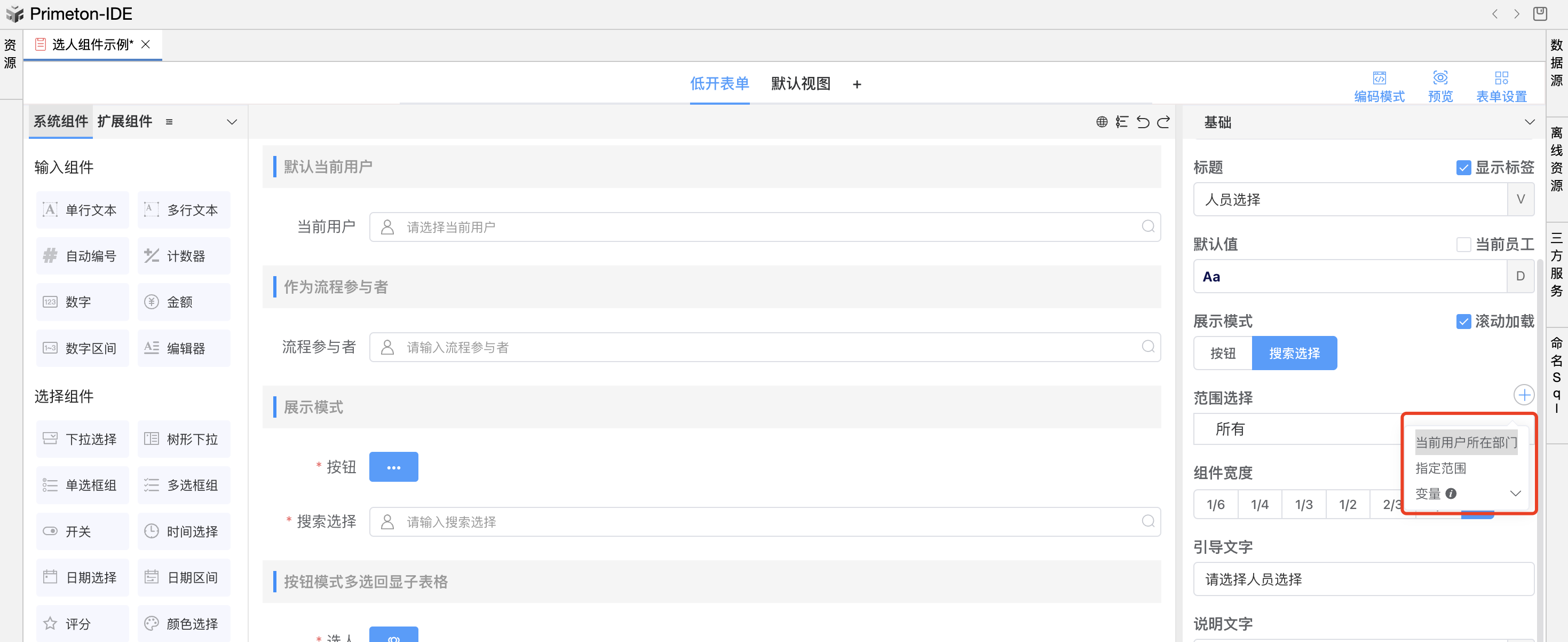
Task: Enable the 当前员工 checkbox
Action: pyautogui.click(x=1463, y=244)
